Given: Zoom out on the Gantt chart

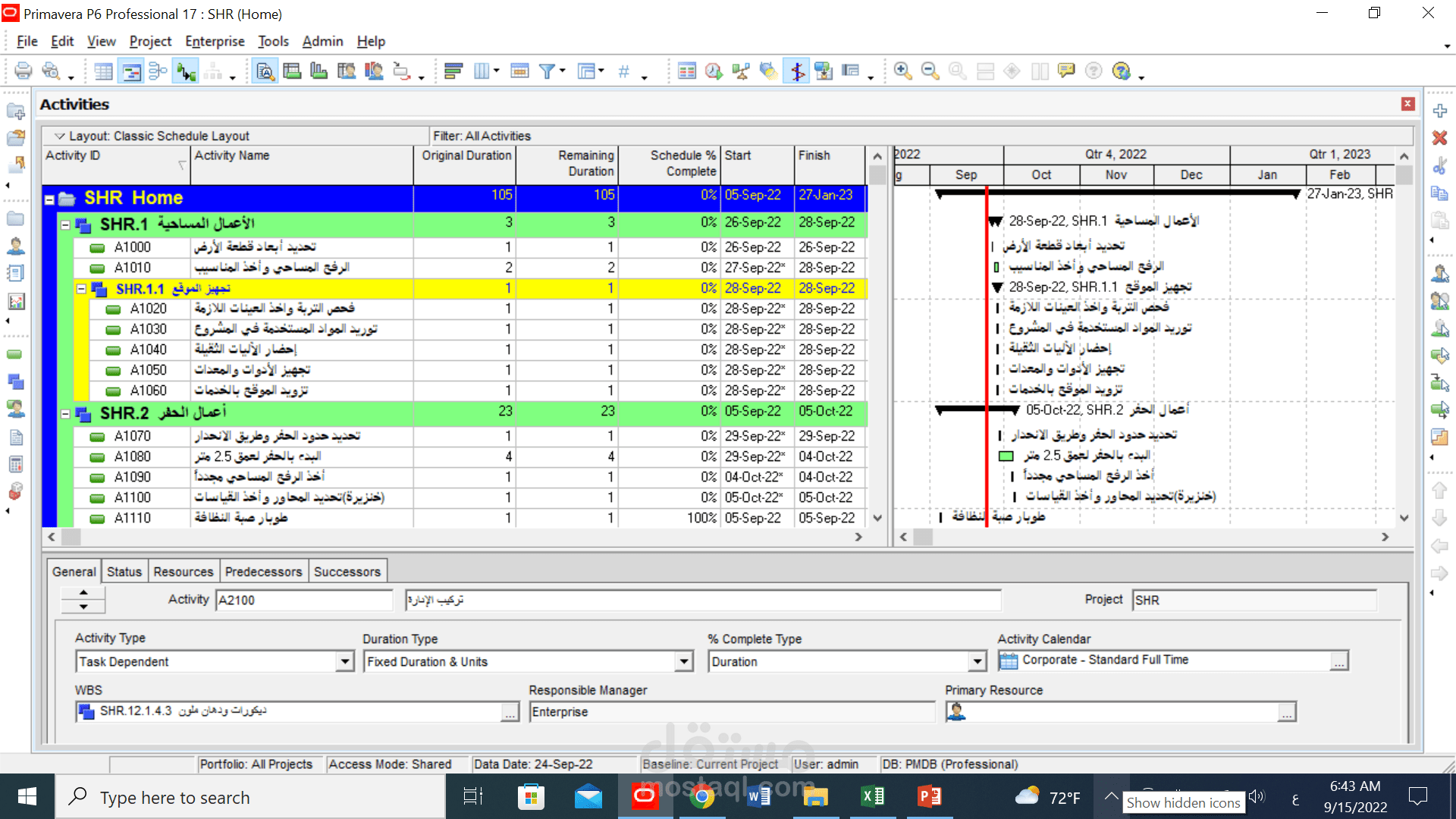Looking at the screenshot, I should point(930,71).
